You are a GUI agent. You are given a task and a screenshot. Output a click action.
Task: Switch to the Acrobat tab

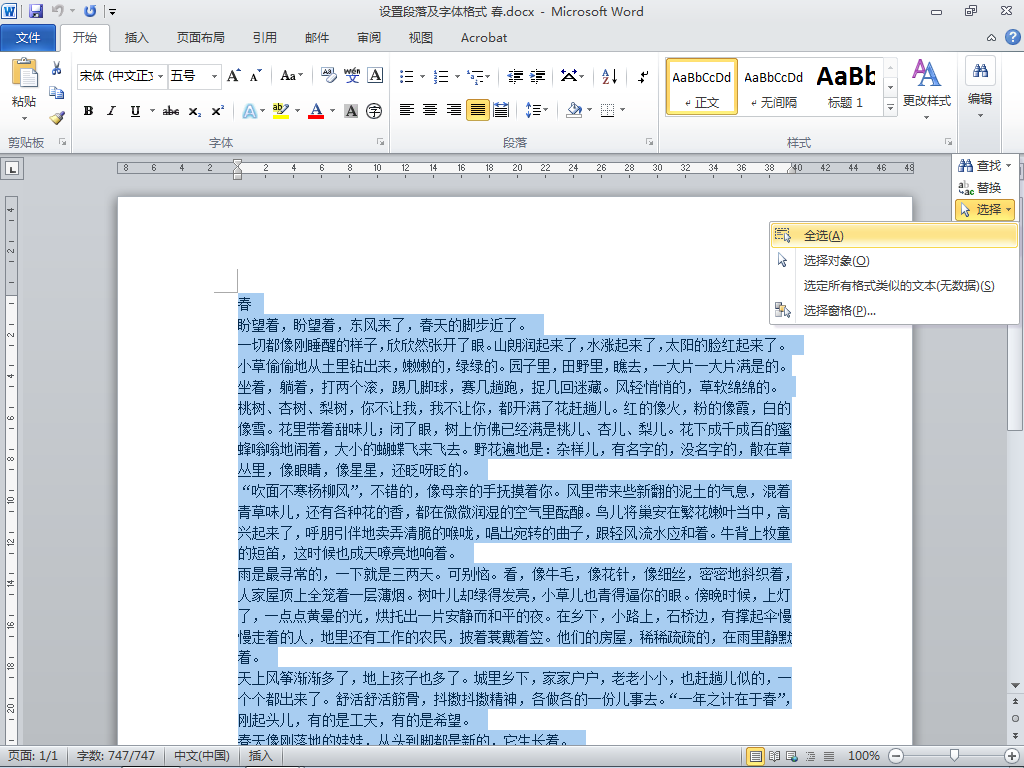click(x=484, y=38)
